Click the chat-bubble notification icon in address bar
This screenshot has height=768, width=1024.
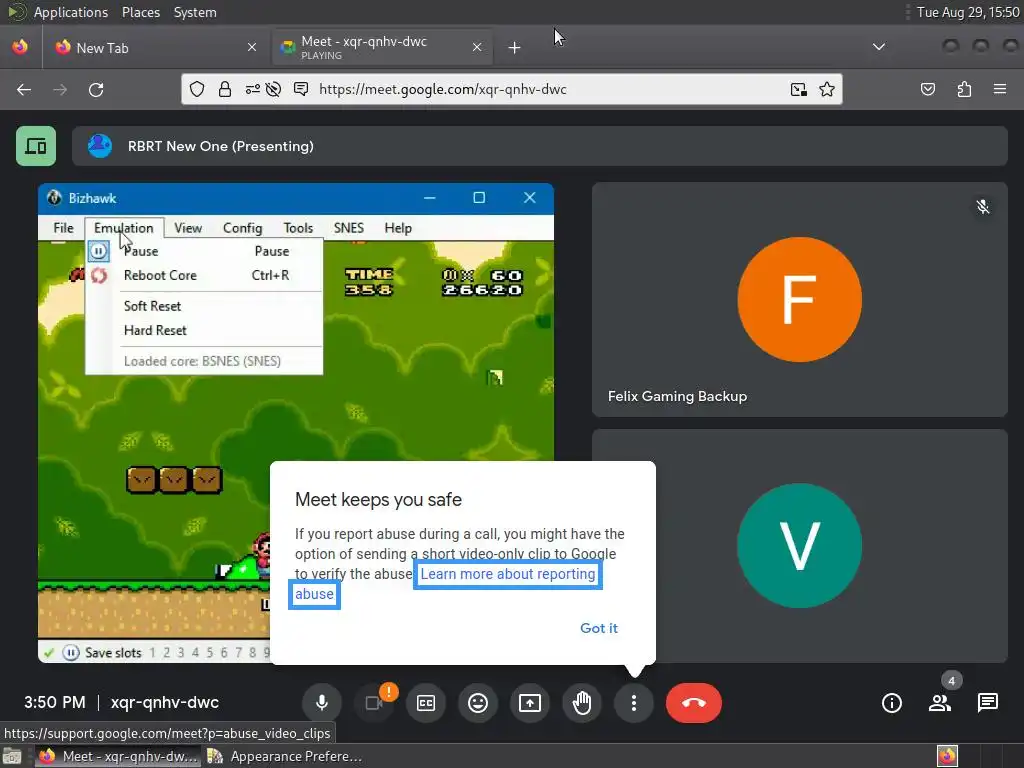tap(301, 89)
